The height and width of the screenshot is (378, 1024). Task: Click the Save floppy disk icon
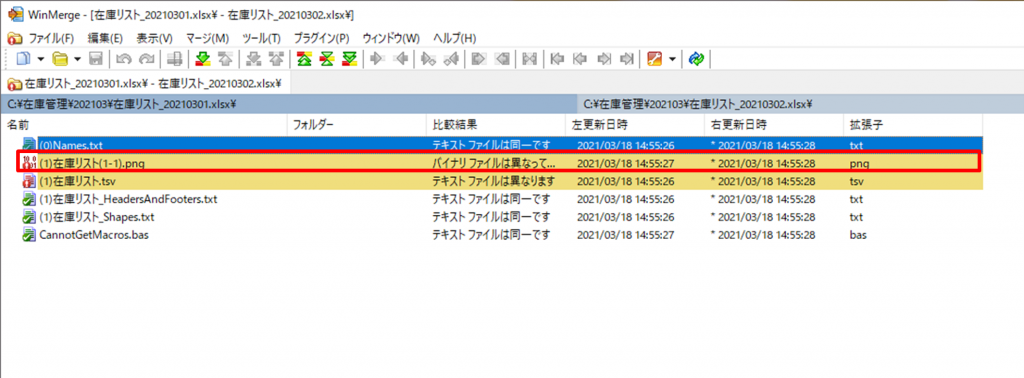click(x=95, y=59)
